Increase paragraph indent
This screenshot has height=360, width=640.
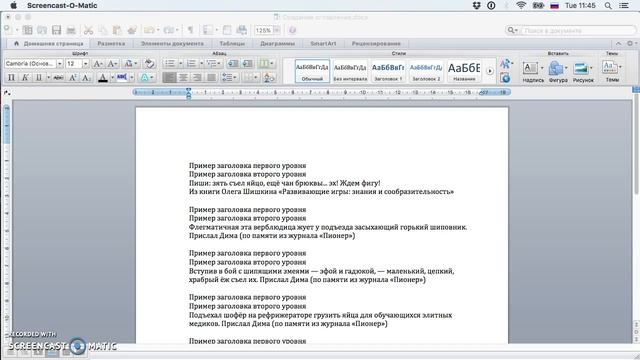(x=247, y=64)
